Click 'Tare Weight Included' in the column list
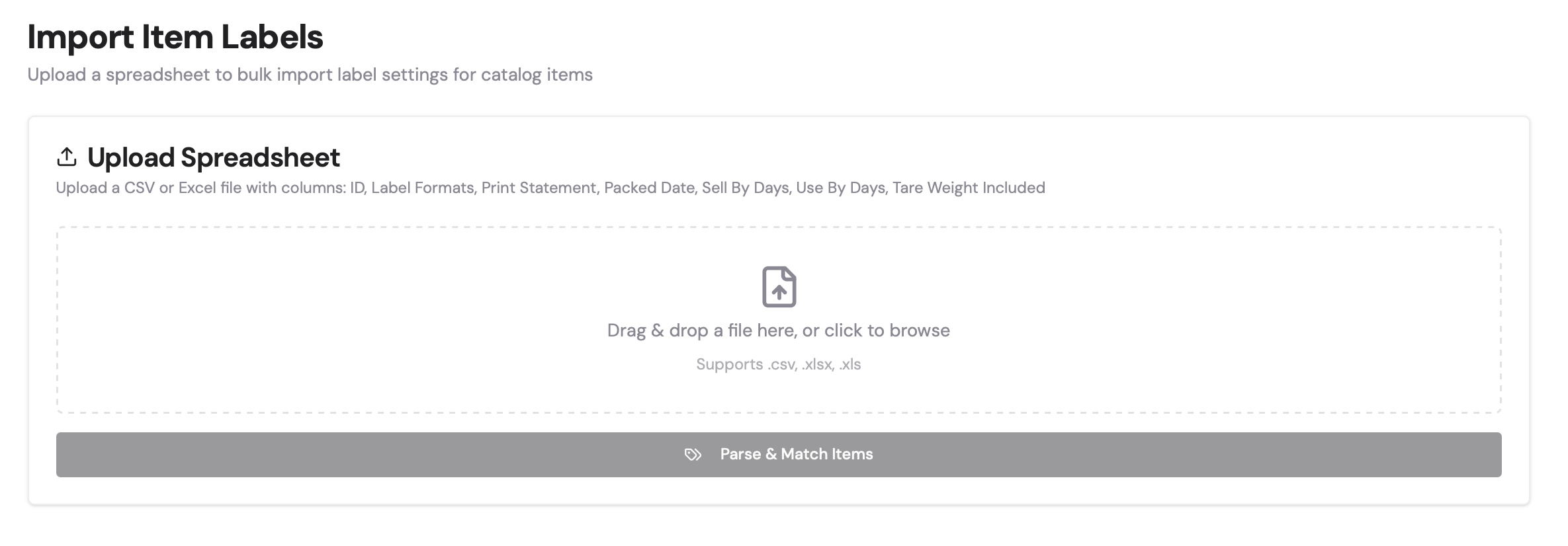The image size is (1568, 546). (x=969, y=188)
